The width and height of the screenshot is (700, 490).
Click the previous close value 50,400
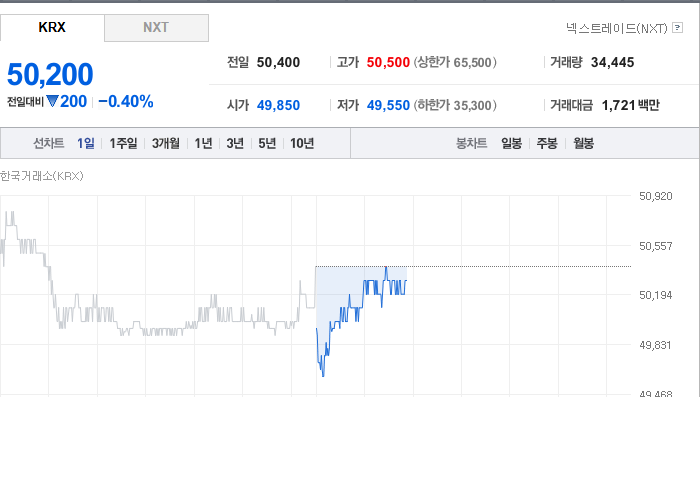coord(278,62)
